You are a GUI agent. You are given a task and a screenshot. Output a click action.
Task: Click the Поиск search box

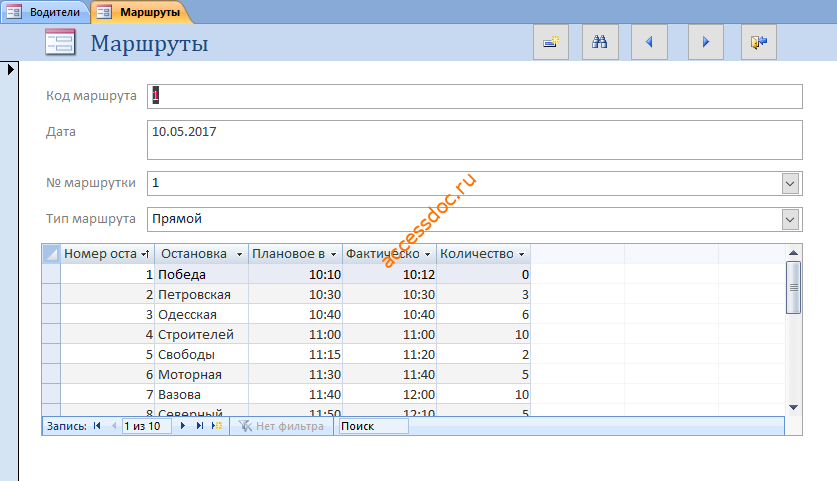373,426
